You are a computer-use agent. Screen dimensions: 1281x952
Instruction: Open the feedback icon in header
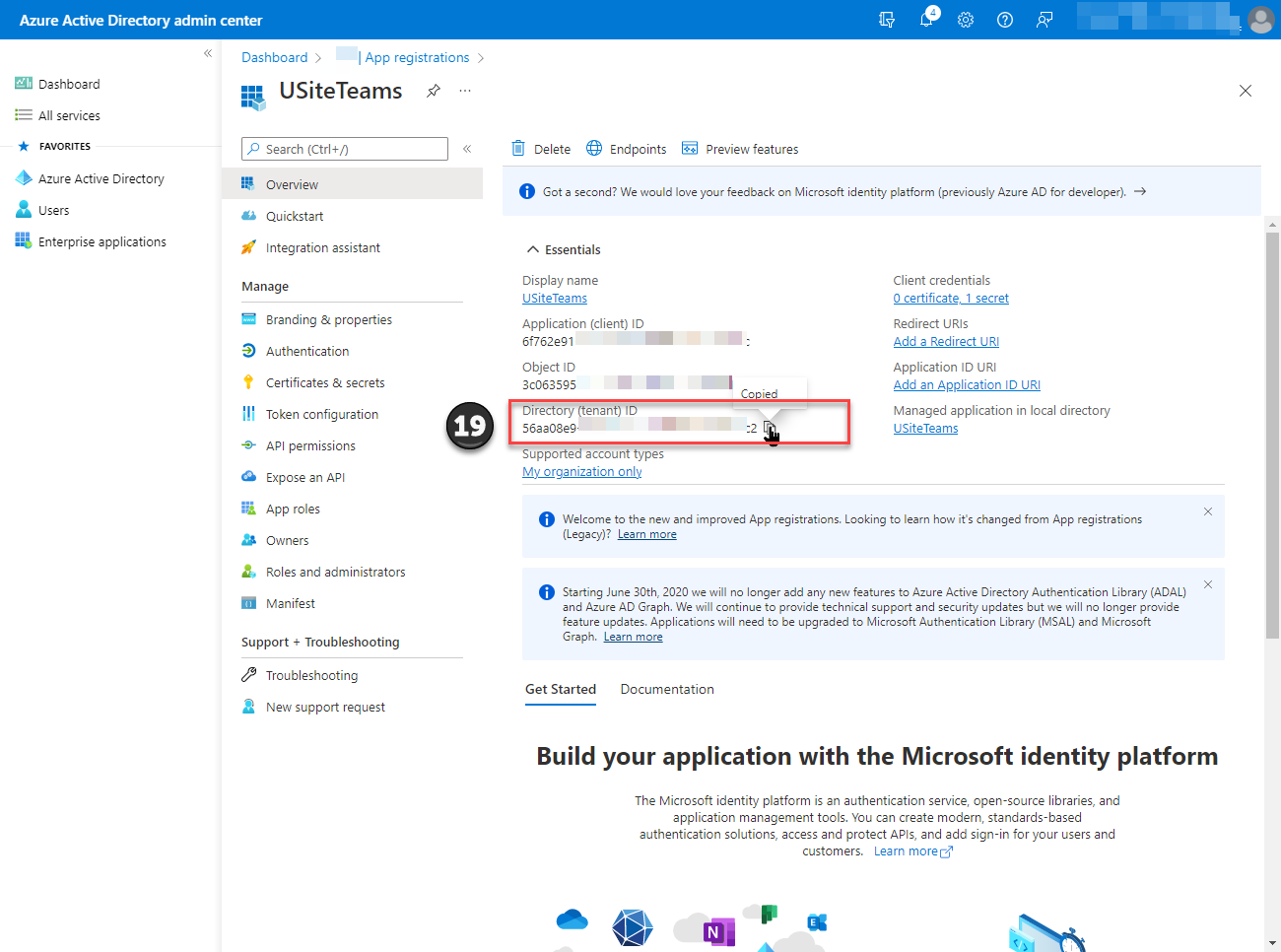1045,20
